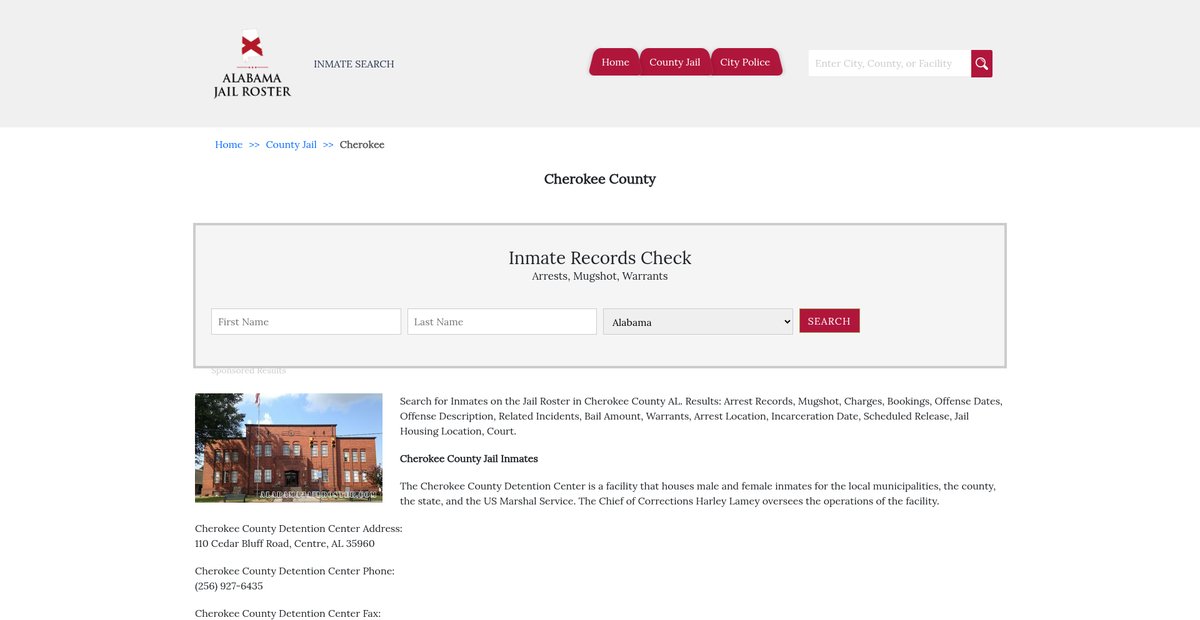Open the Home navigation tab
This screenshot has width=1200, height=620.
click(615, 62)
